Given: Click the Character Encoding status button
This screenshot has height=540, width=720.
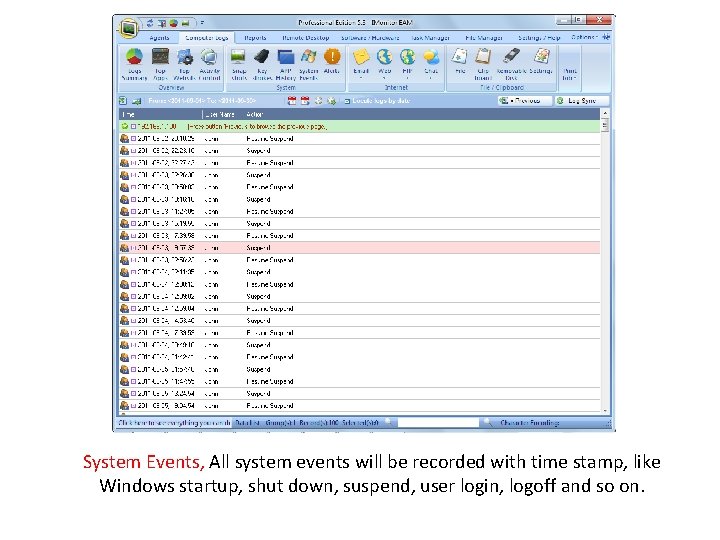Looking at the screenshot, I should [529, 422].
